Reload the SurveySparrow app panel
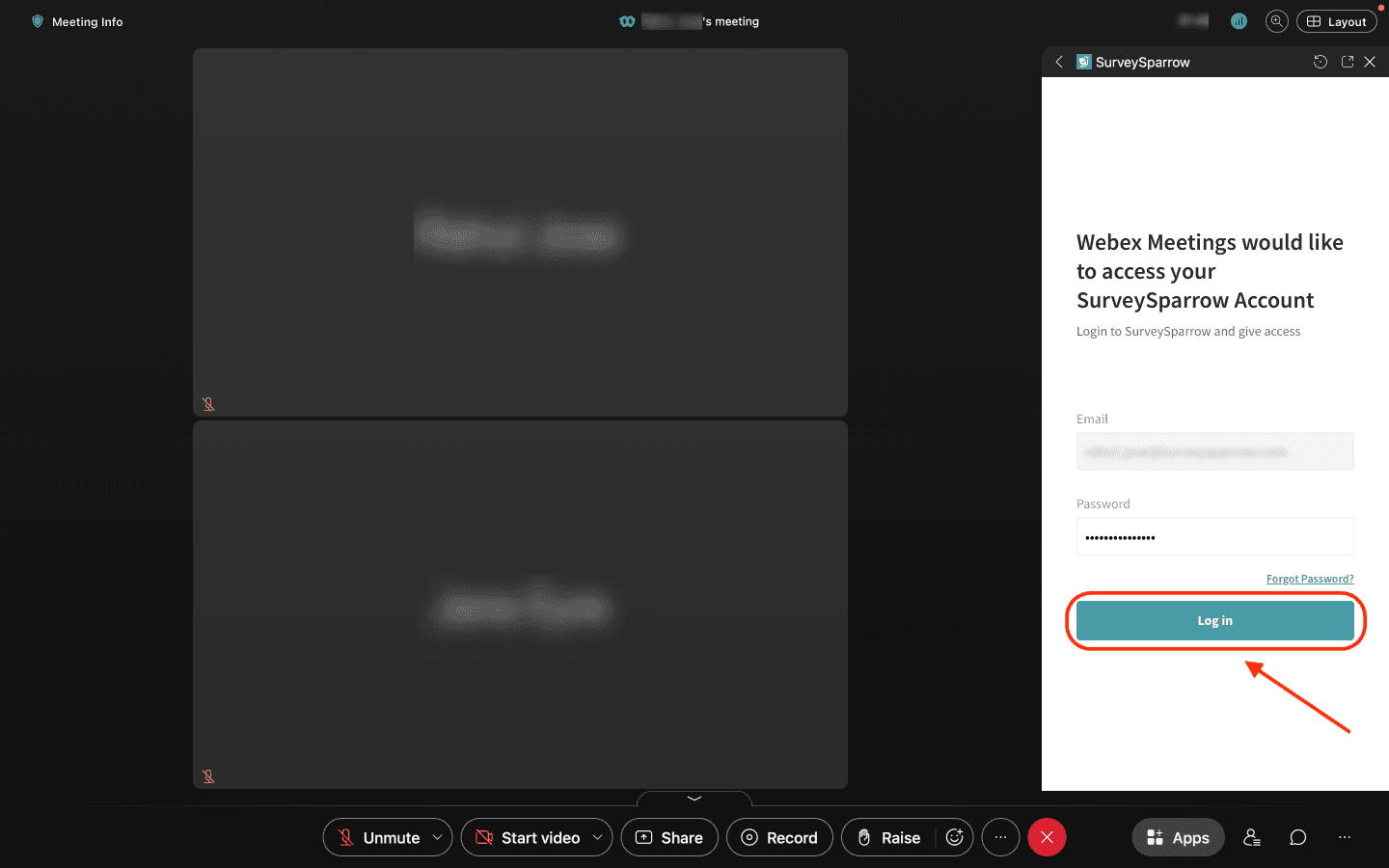Screen dimensions: 1389x868 [x=1321, y=62]
